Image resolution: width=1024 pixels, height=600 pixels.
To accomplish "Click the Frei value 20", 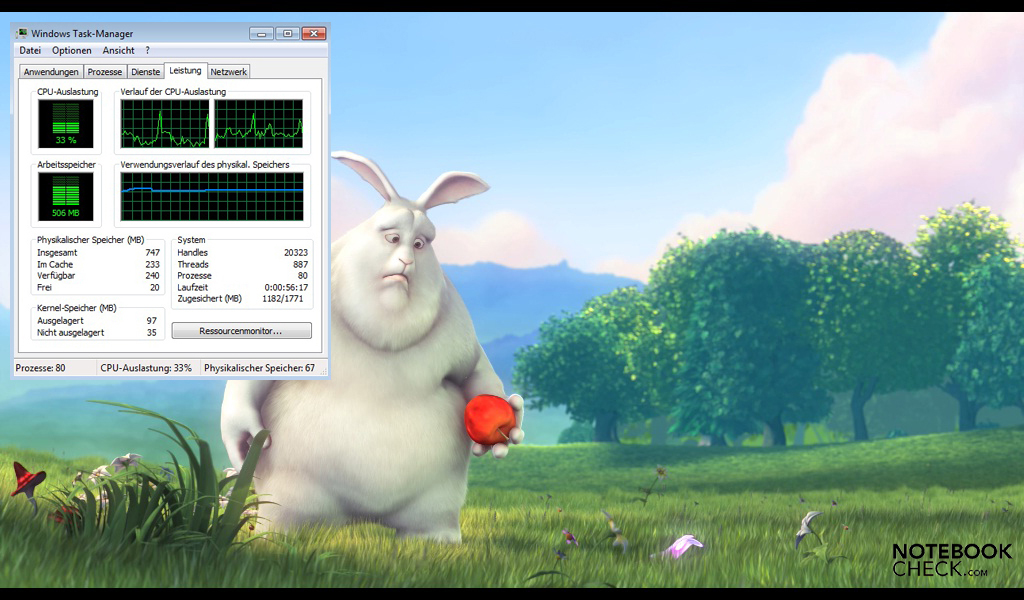I will click(155, 287).
